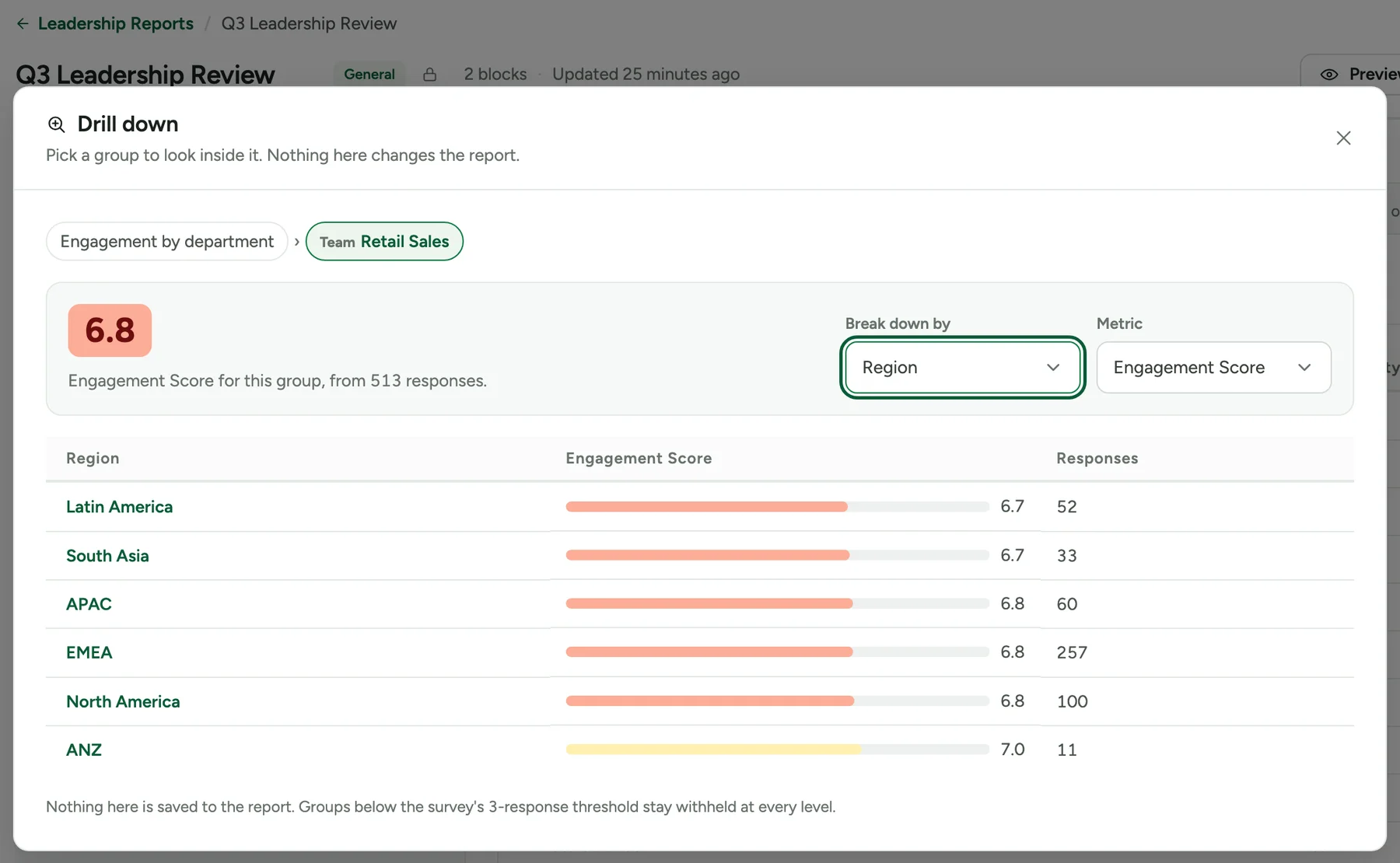Click the 6.8 score badge

(110, 330)
